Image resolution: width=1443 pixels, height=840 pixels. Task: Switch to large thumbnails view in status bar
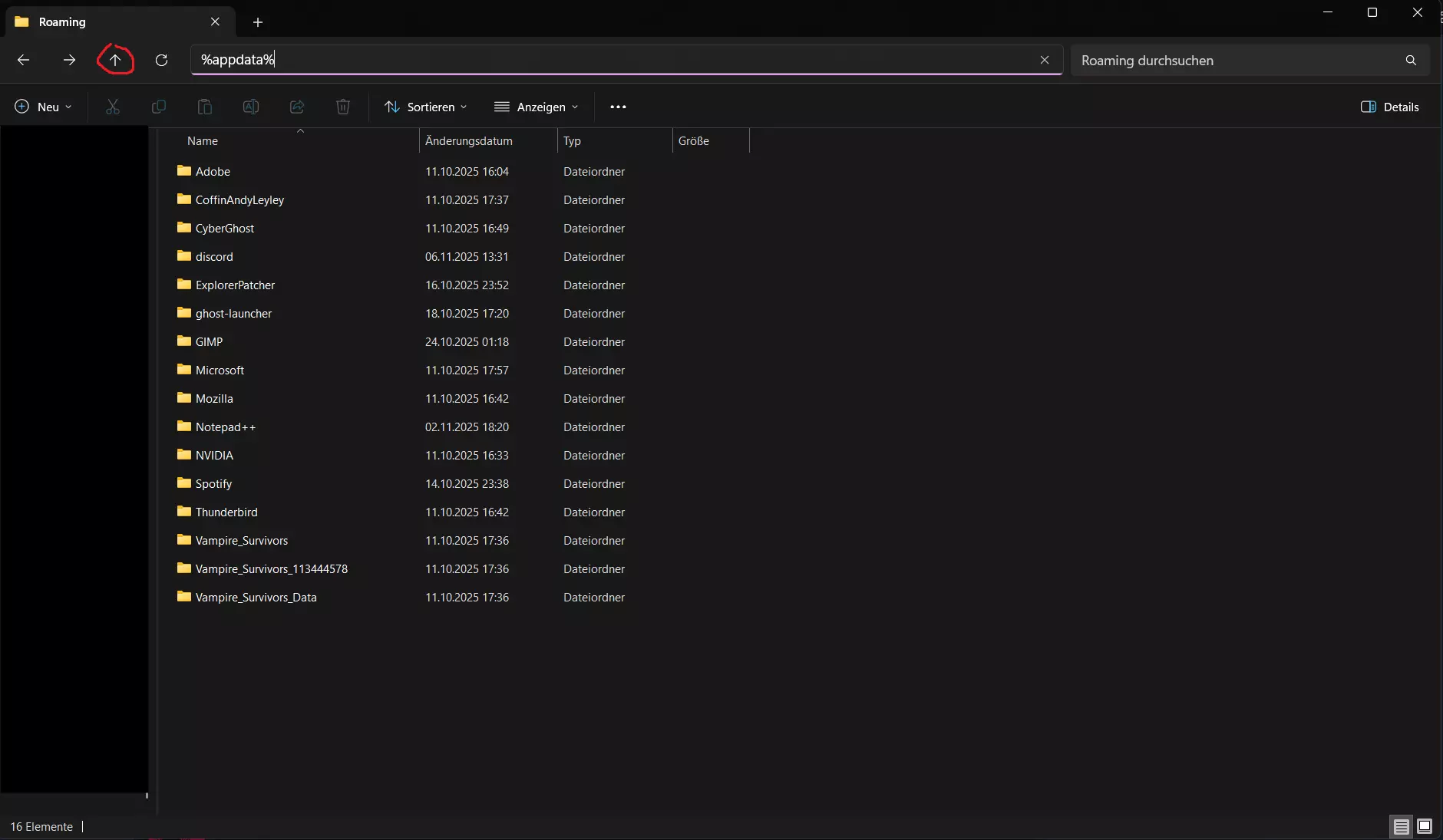click(1425, 826)
